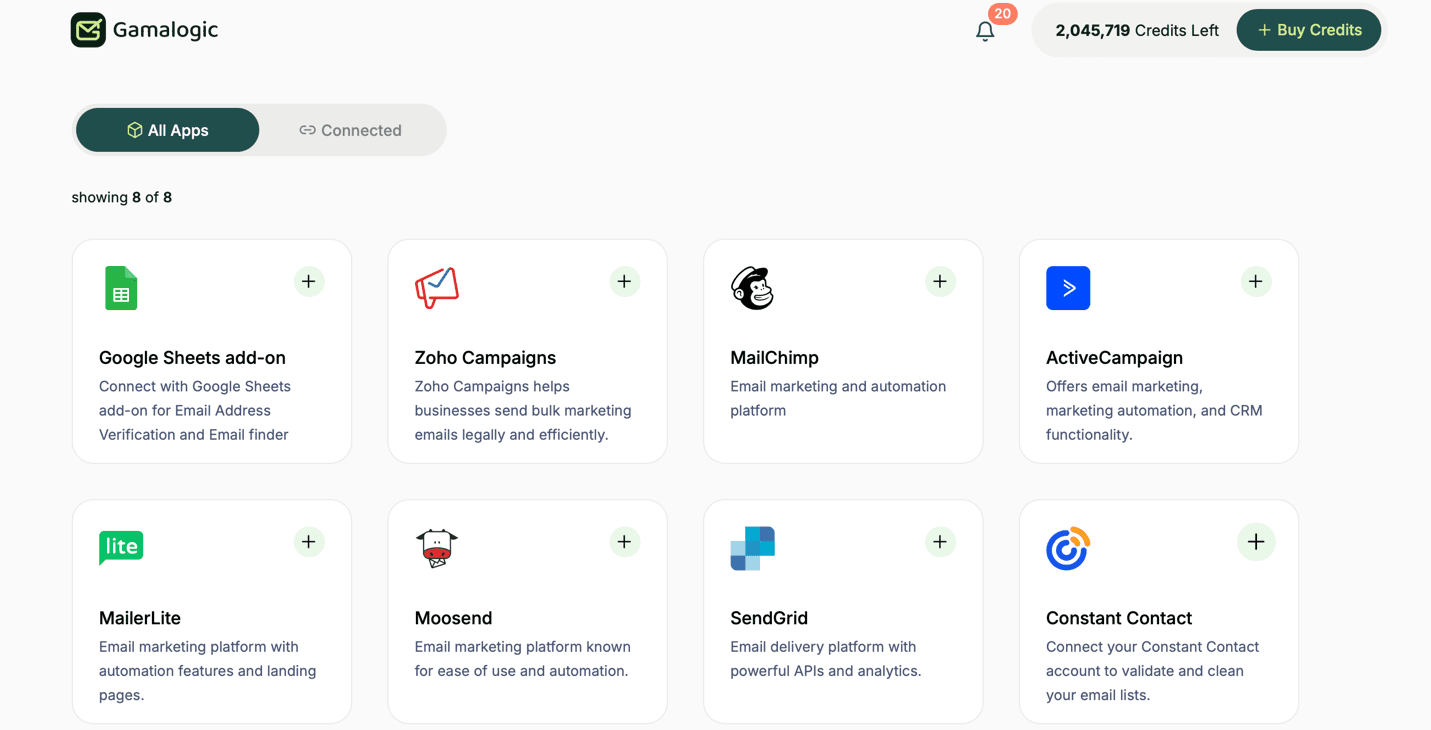Click plus button on ActiveCampaign card

pyautogui.click(x=1256, y=282)
